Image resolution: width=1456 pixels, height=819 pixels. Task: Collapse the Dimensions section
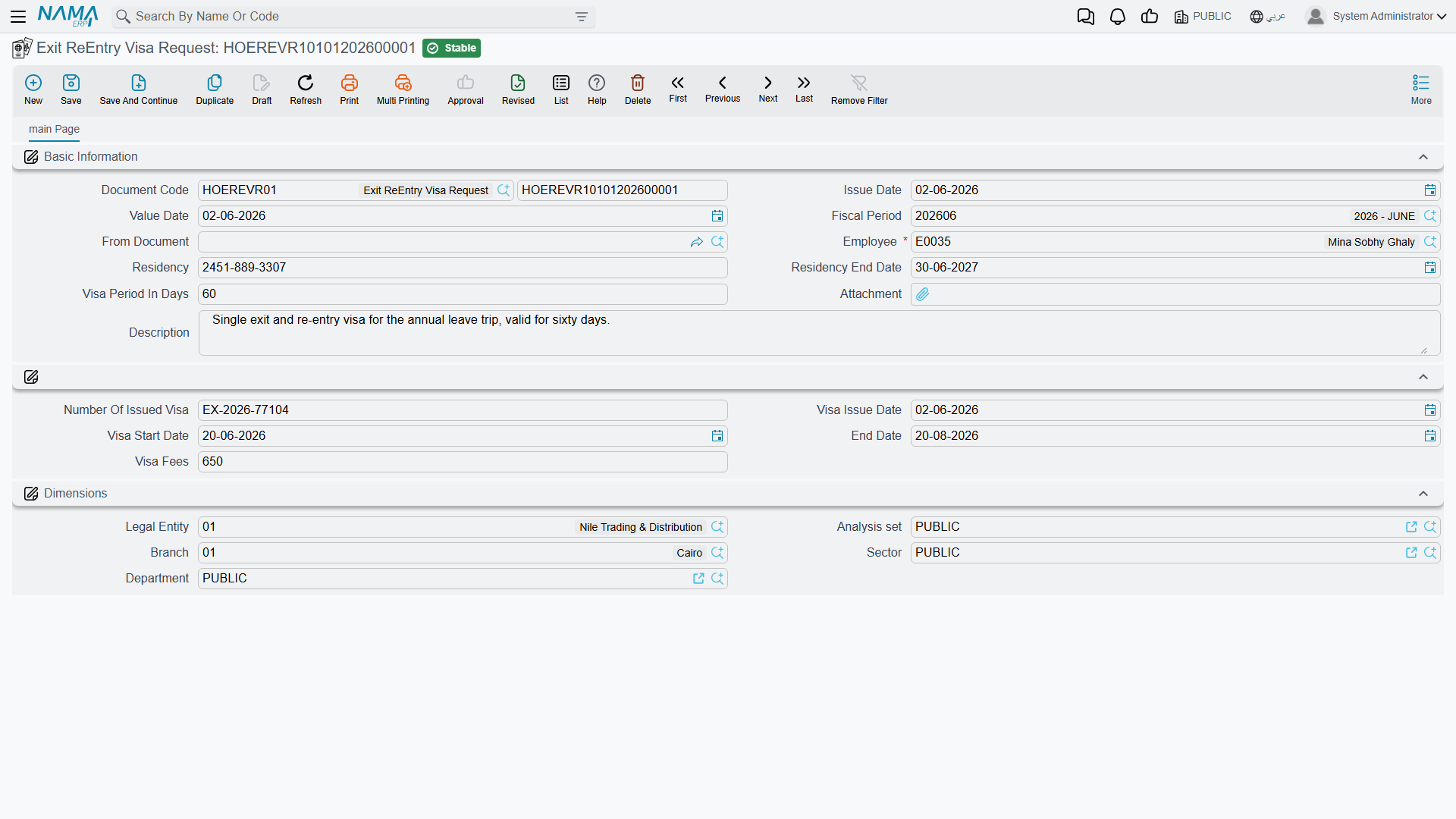(1423, 494)
